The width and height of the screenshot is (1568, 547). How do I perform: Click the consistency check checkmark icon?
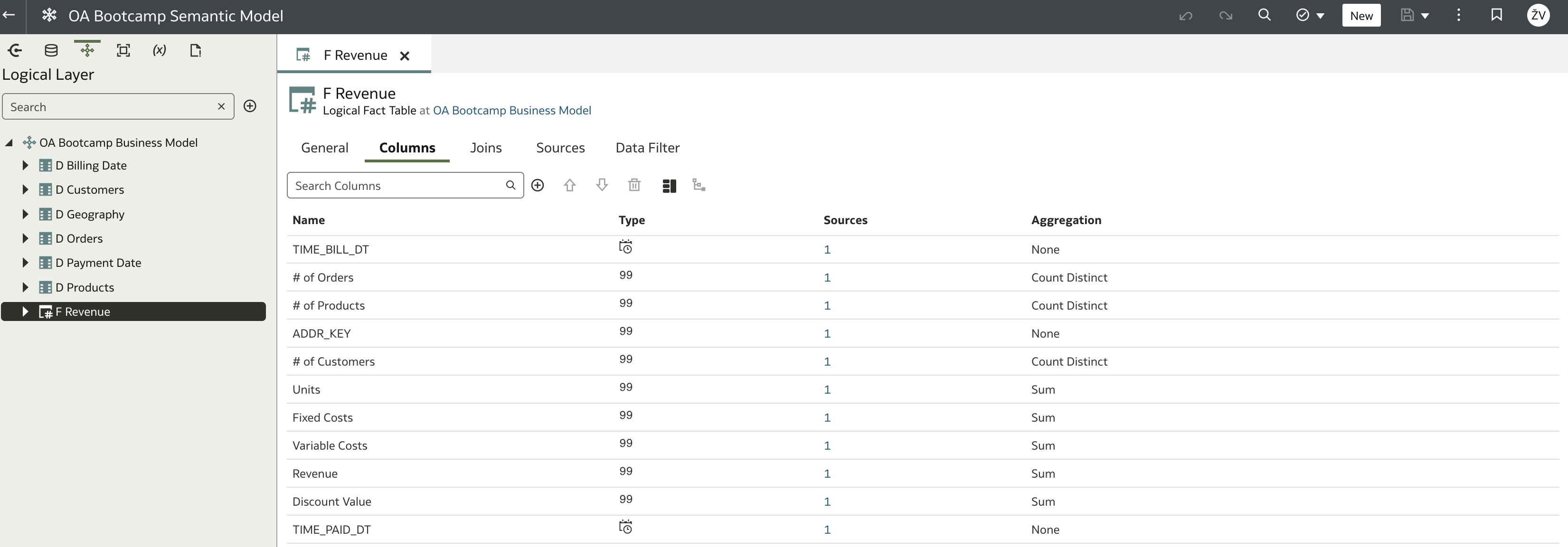pyautogui.click(x=1303, y=15)
